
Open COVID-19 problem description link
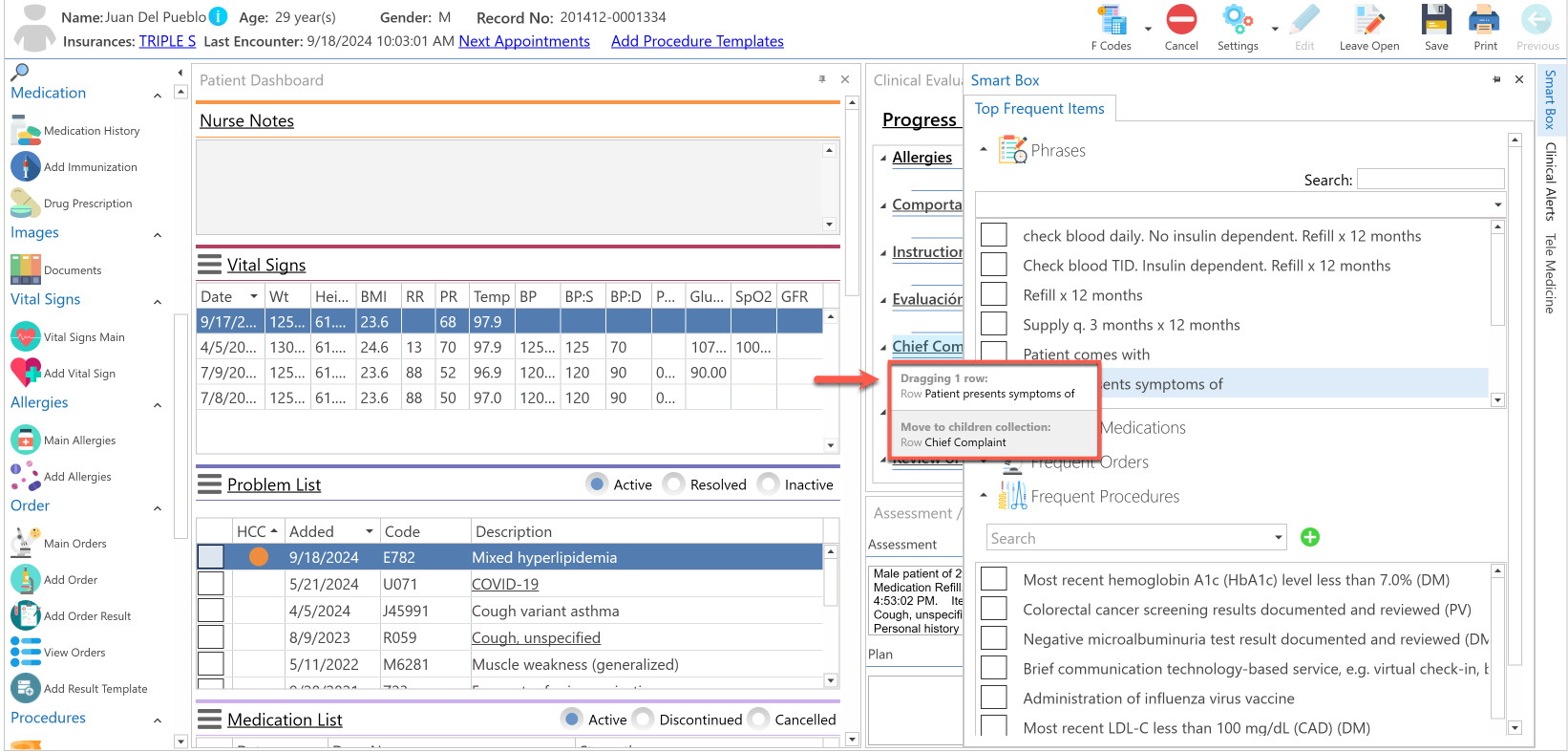click(x=505, y=584)
